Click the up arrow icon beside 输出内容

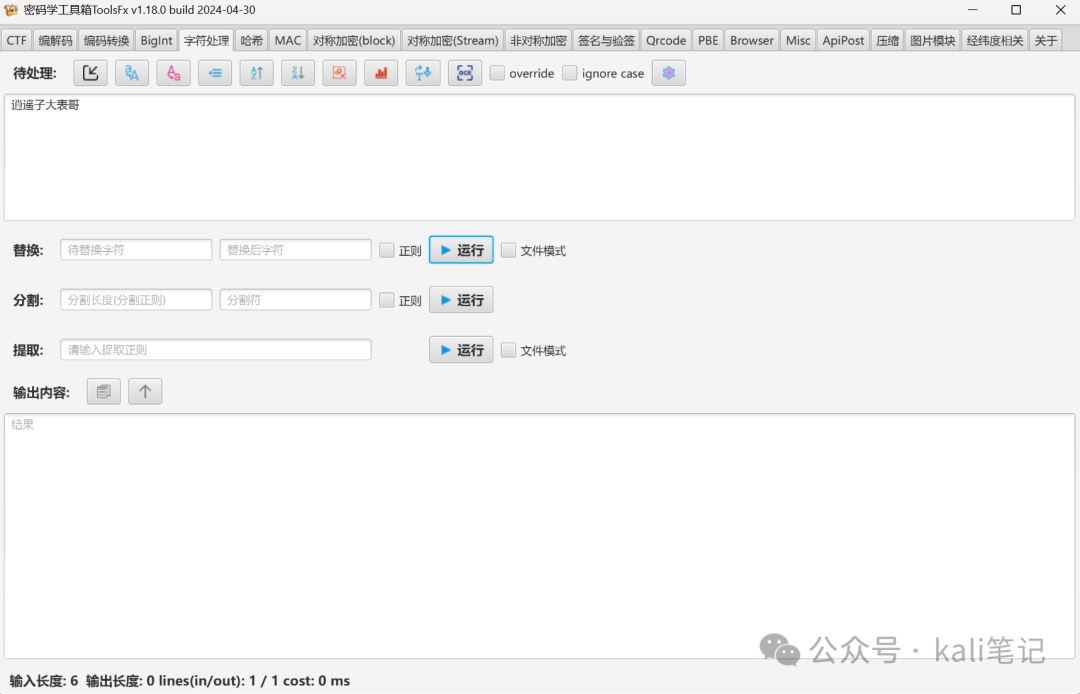145,392
